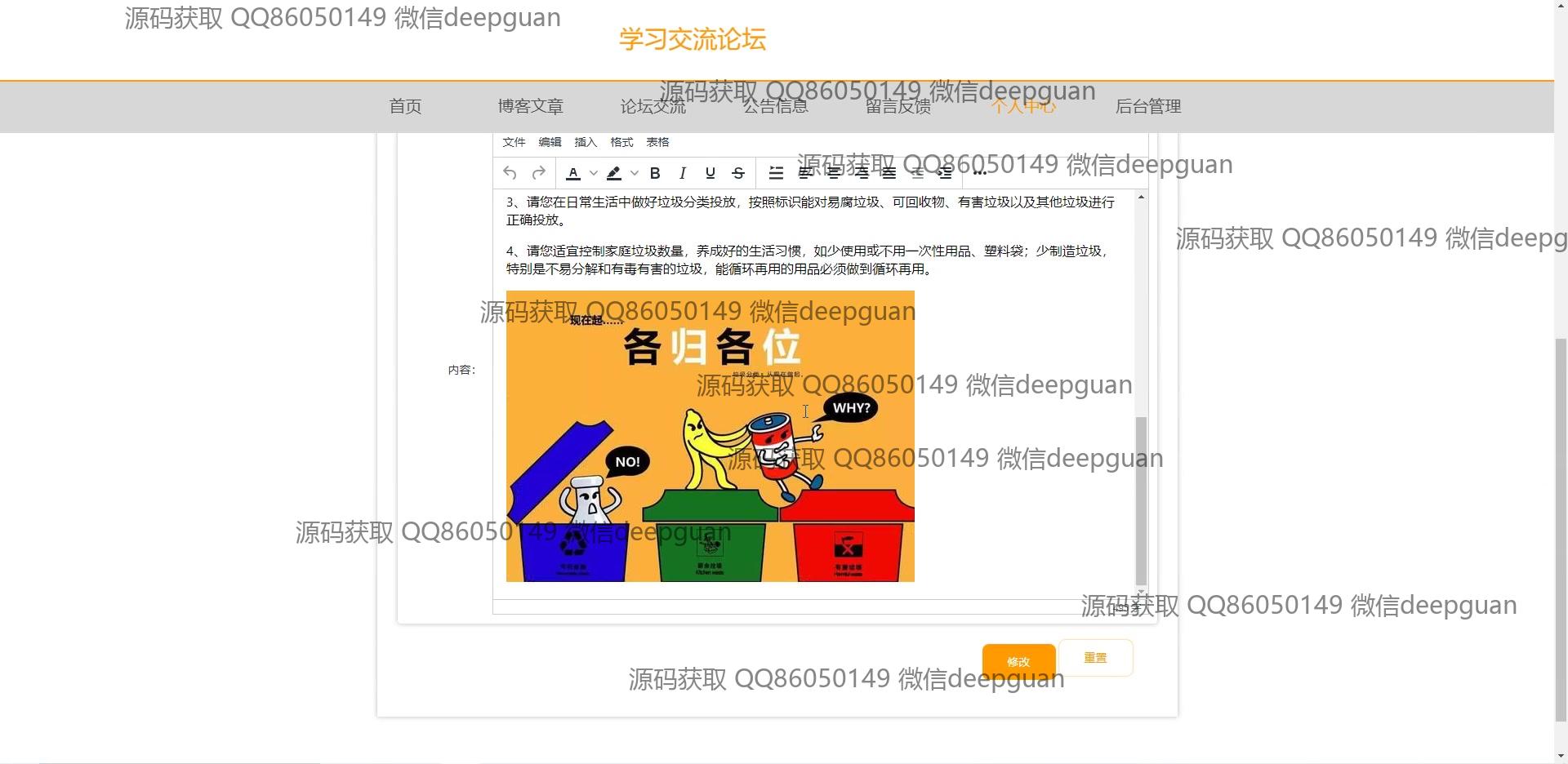Open the text color dropdown arrow
The height and width of the screenshot is (764, 1568).
point(594,173)
